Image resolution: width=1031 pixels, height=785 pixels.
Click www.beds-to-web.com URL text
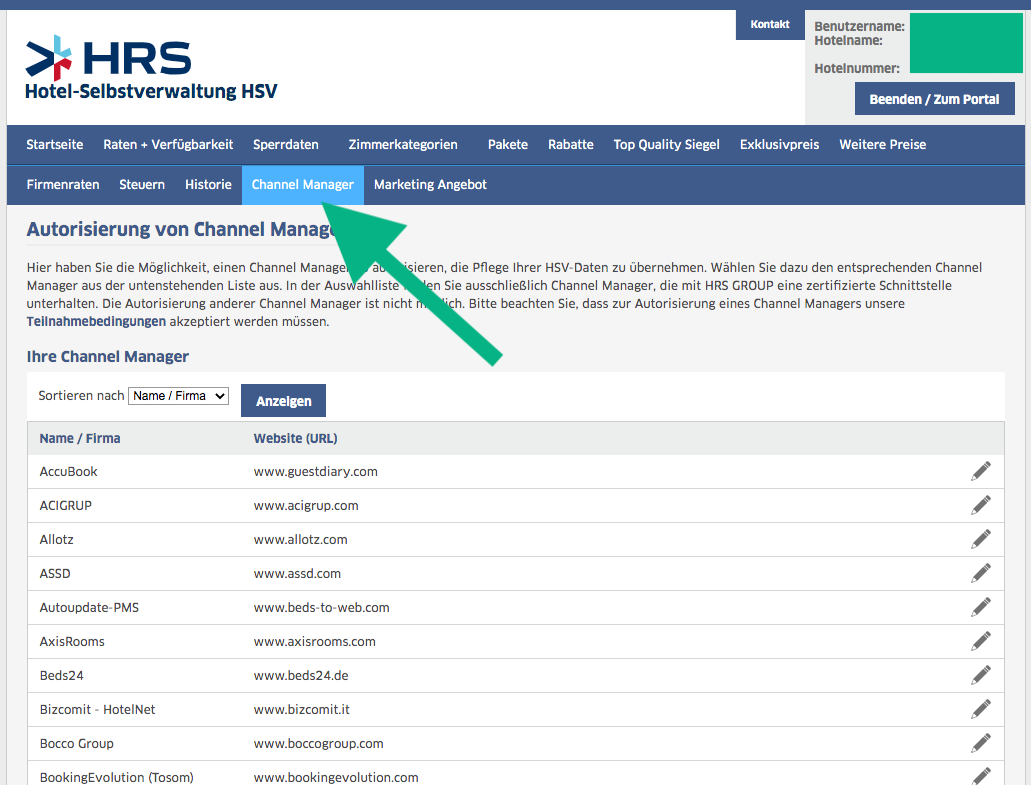pyautogui.click(x=322, y=607)
